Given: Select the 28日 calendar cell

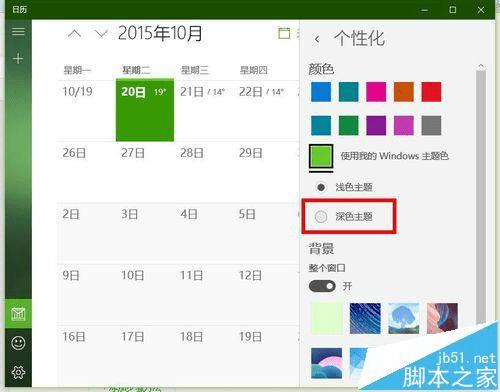Looking at the screenshot, I should 204,172.
